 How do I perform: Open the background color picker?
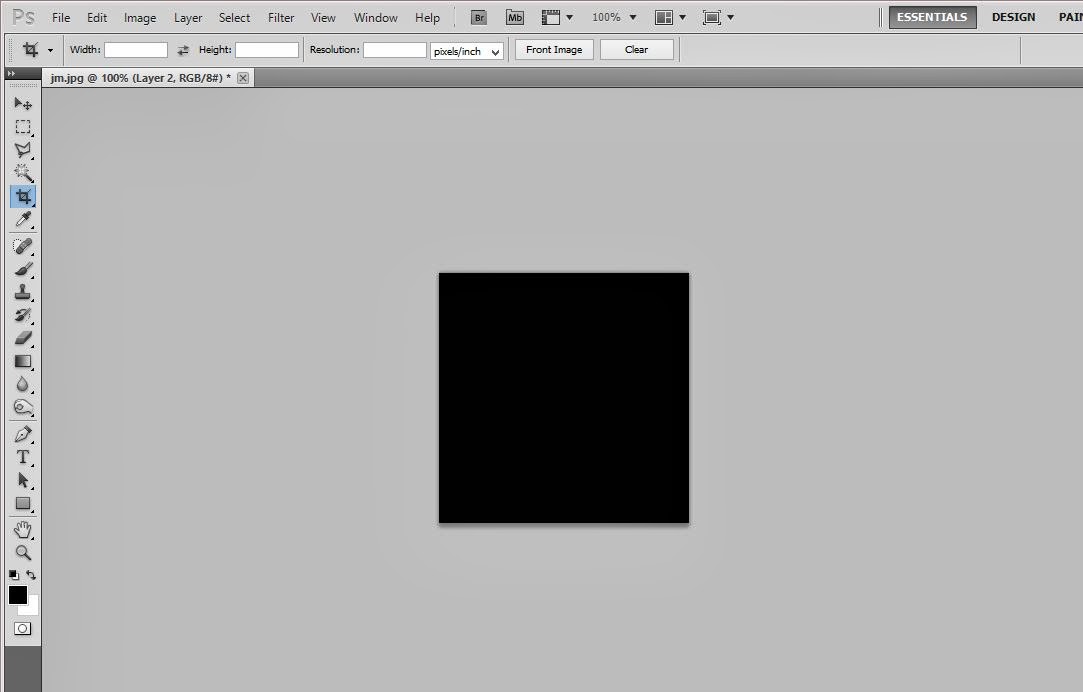(32, 608)
